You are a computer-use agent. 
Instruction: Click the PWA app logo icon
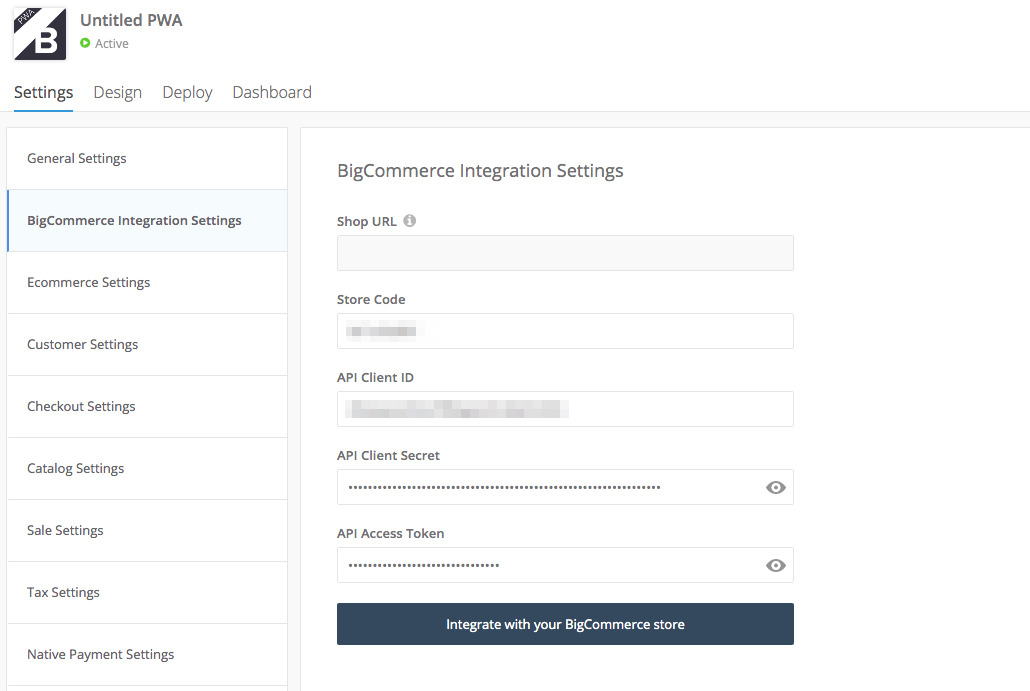click(x=40, y=34)
